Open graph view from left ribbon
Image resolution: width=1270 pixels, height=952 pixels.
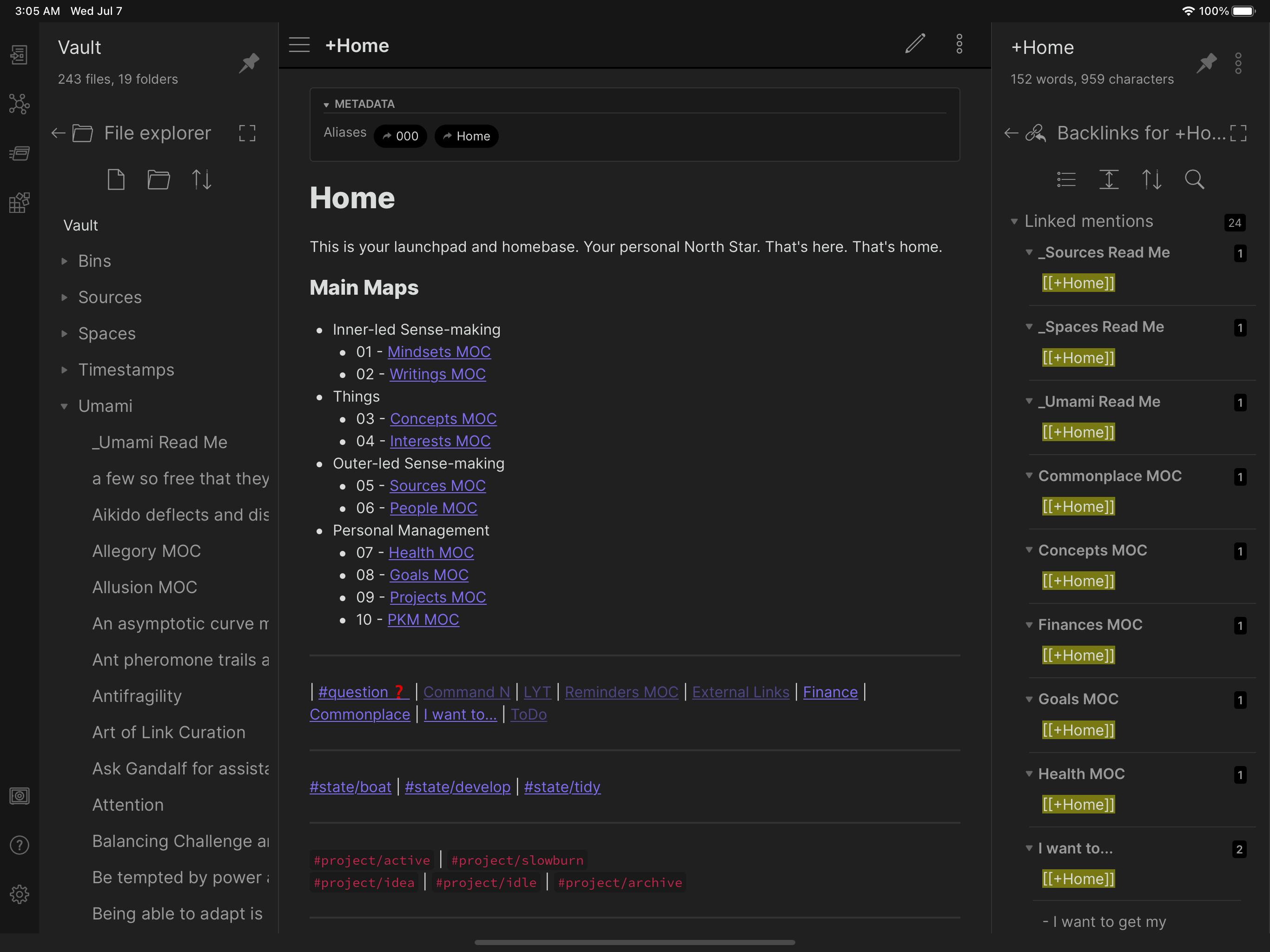(x=20, y=104)
